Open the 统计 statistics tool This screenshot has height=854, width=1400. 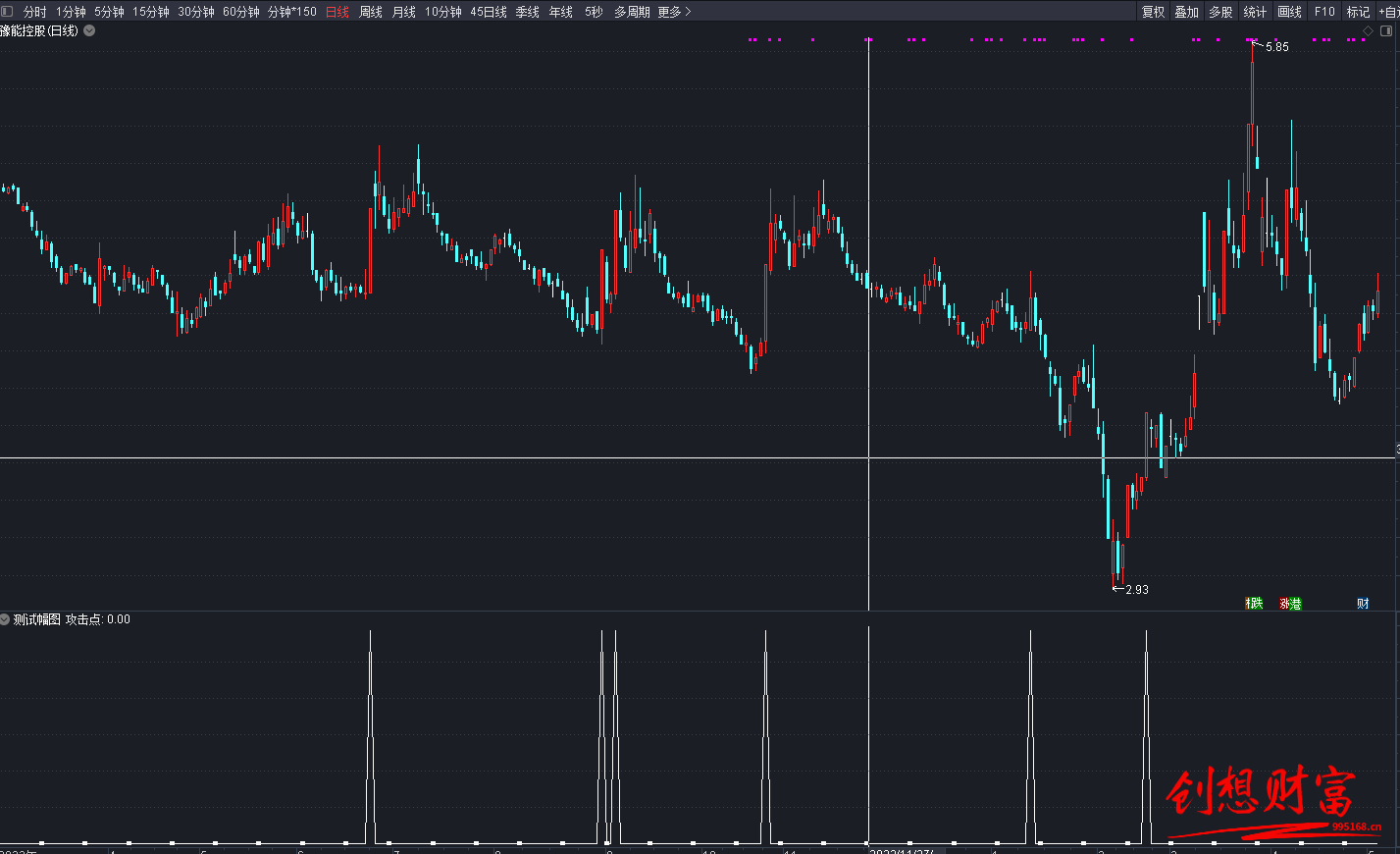1255,12
